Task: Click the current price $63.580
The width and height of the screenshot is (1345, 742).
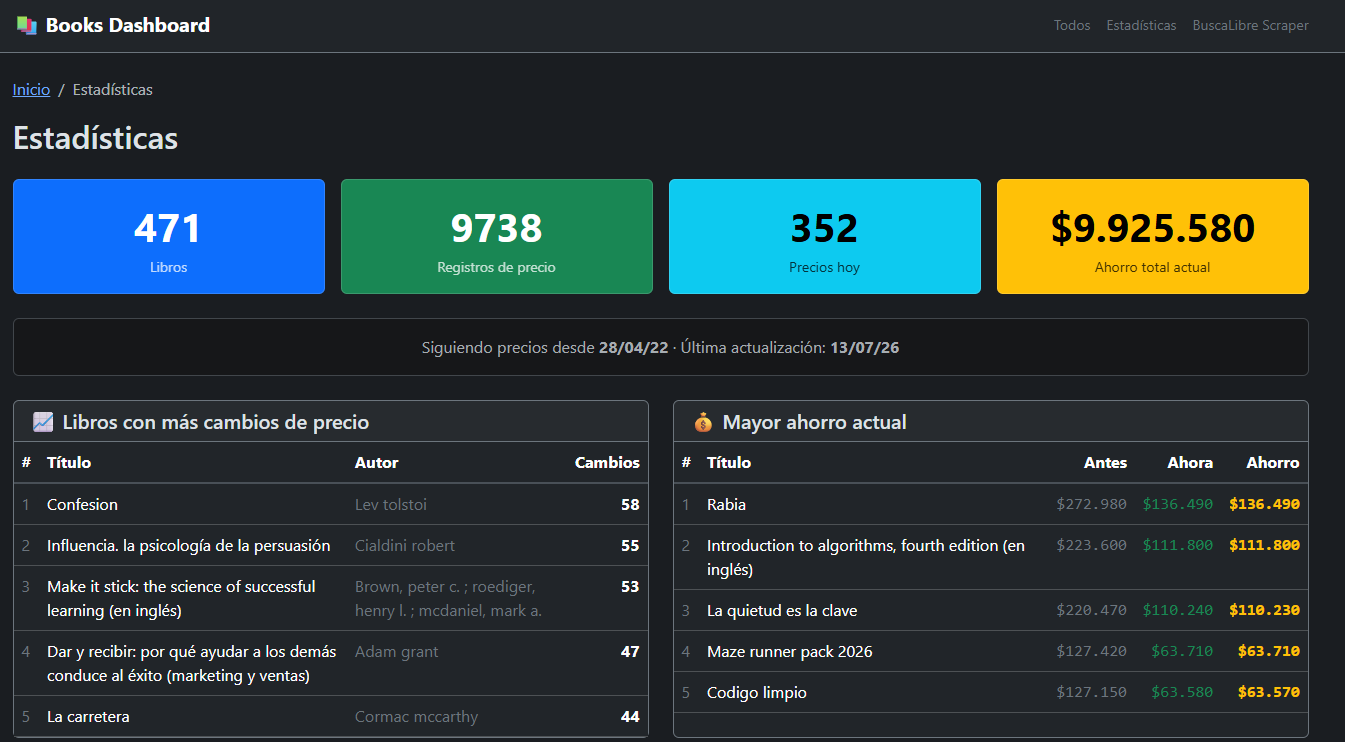Action: tap(1182, 693)
